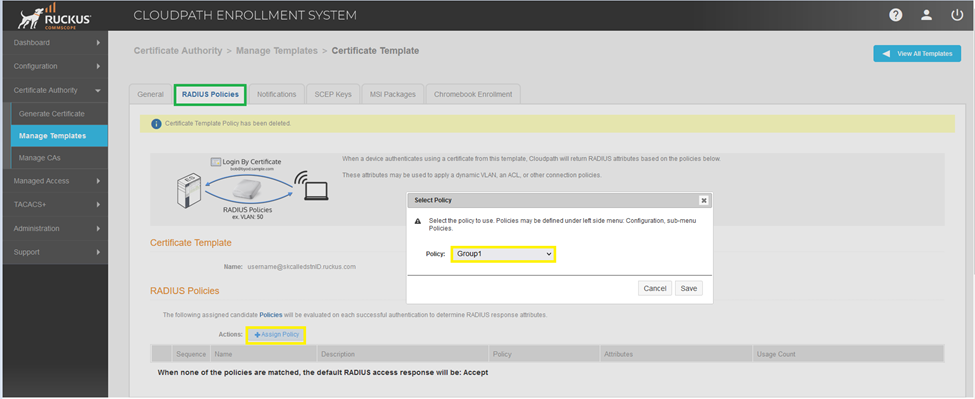Screen dimensions: 975x399
Task: Click the template name username@skcalledstnID.ruckus.com
Action: 302,267
